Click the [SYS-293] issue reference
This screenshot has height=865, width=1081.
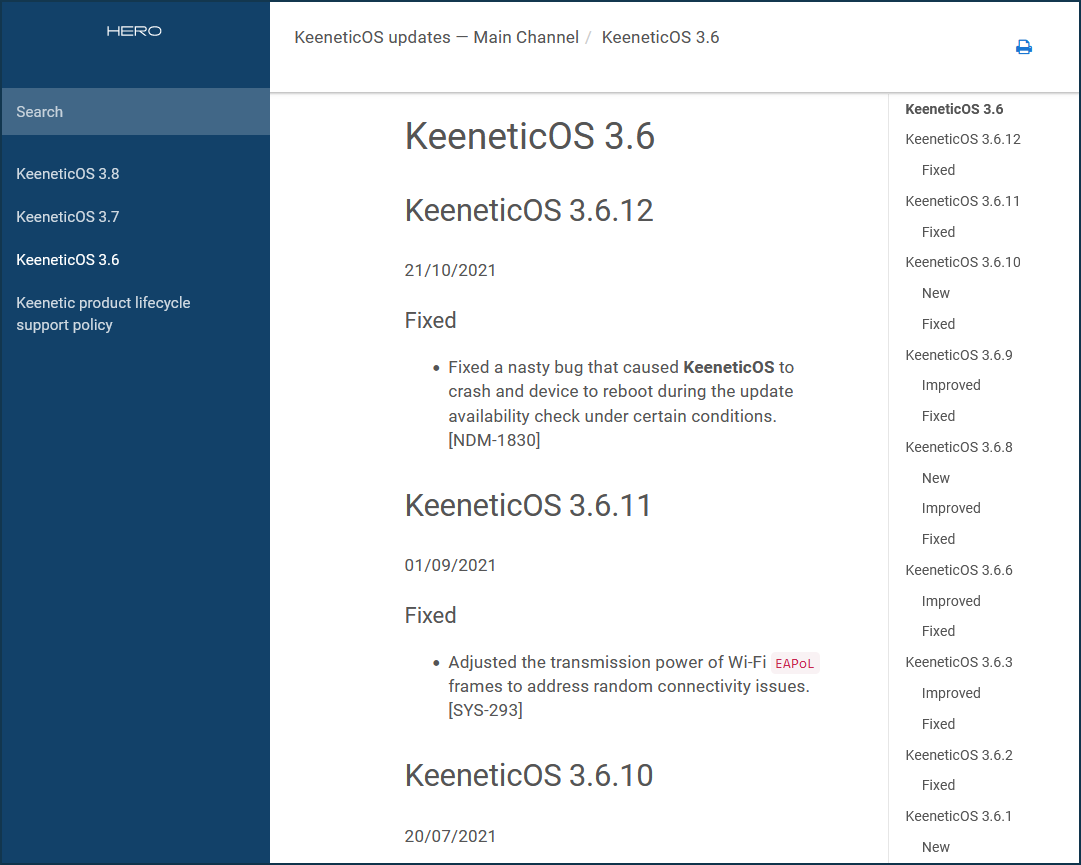485,710
